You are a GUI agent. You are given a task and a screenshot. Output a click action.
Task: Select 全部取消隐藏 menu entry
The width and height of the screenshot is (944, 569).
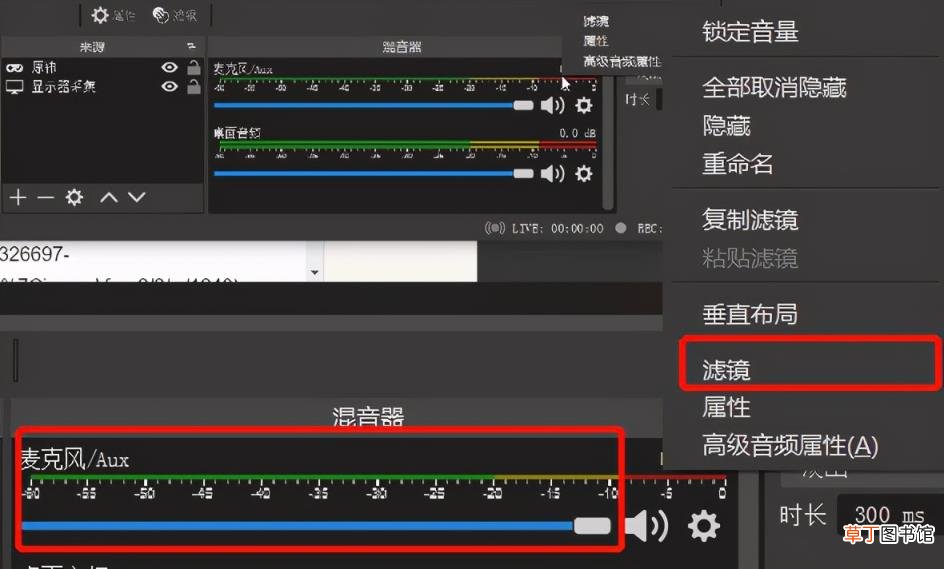(x=774, y=88)
